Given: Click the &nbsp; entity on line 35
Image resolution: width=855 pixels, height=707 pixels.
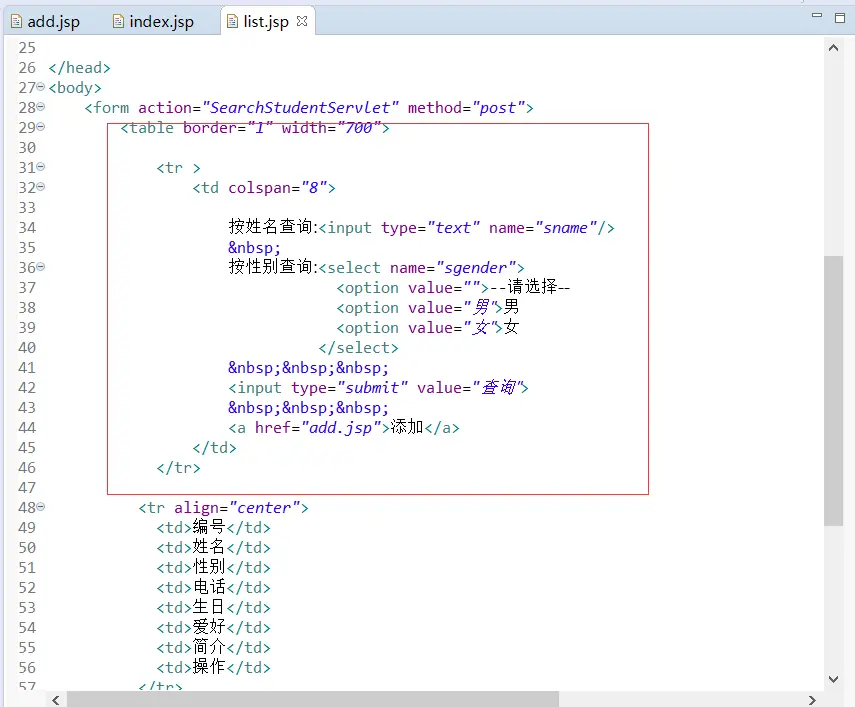Looking at the screenshot, I should 254,248.
